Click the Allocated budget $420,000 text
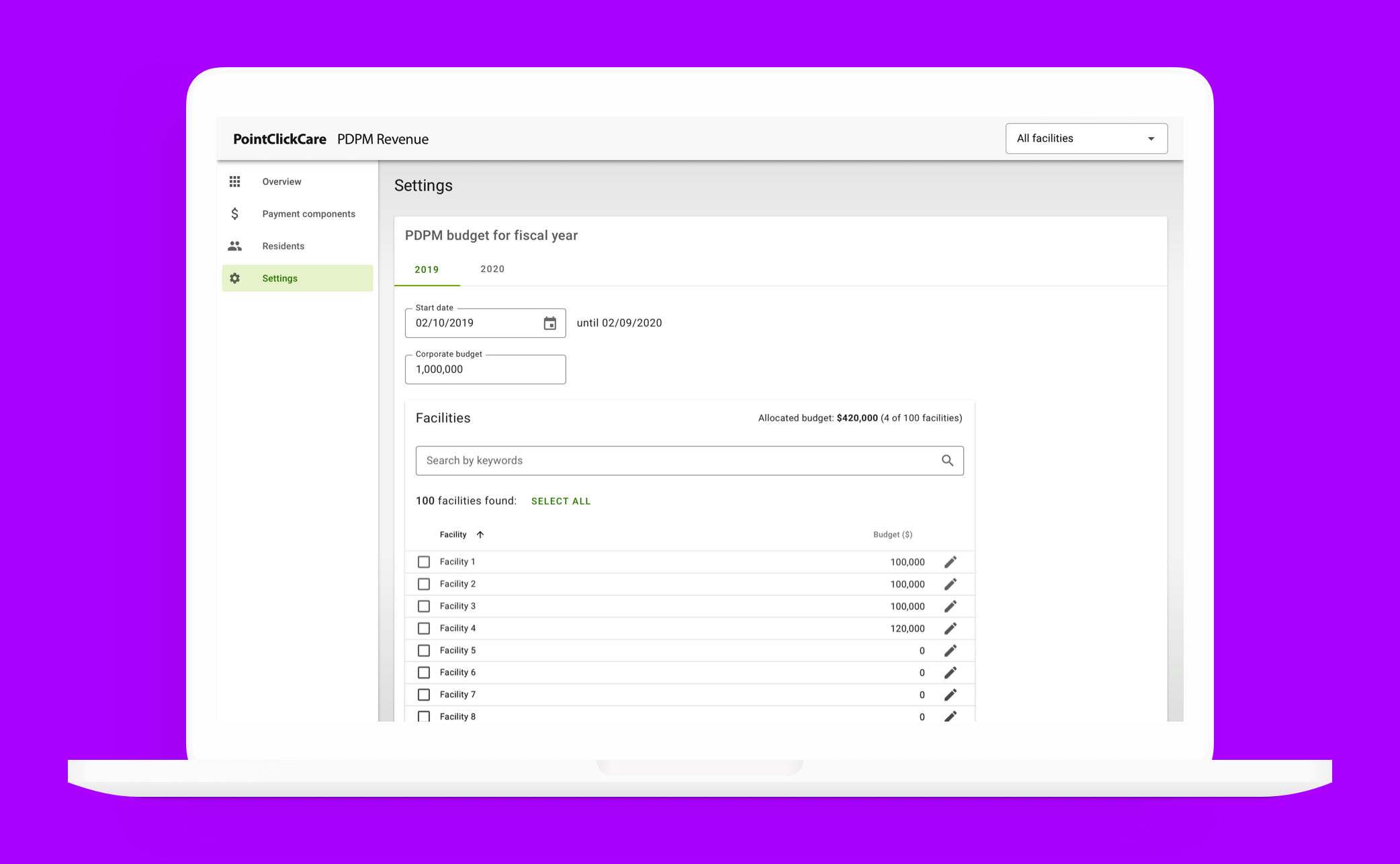This screenshot has width=1400, height=864. click(860, 418)
